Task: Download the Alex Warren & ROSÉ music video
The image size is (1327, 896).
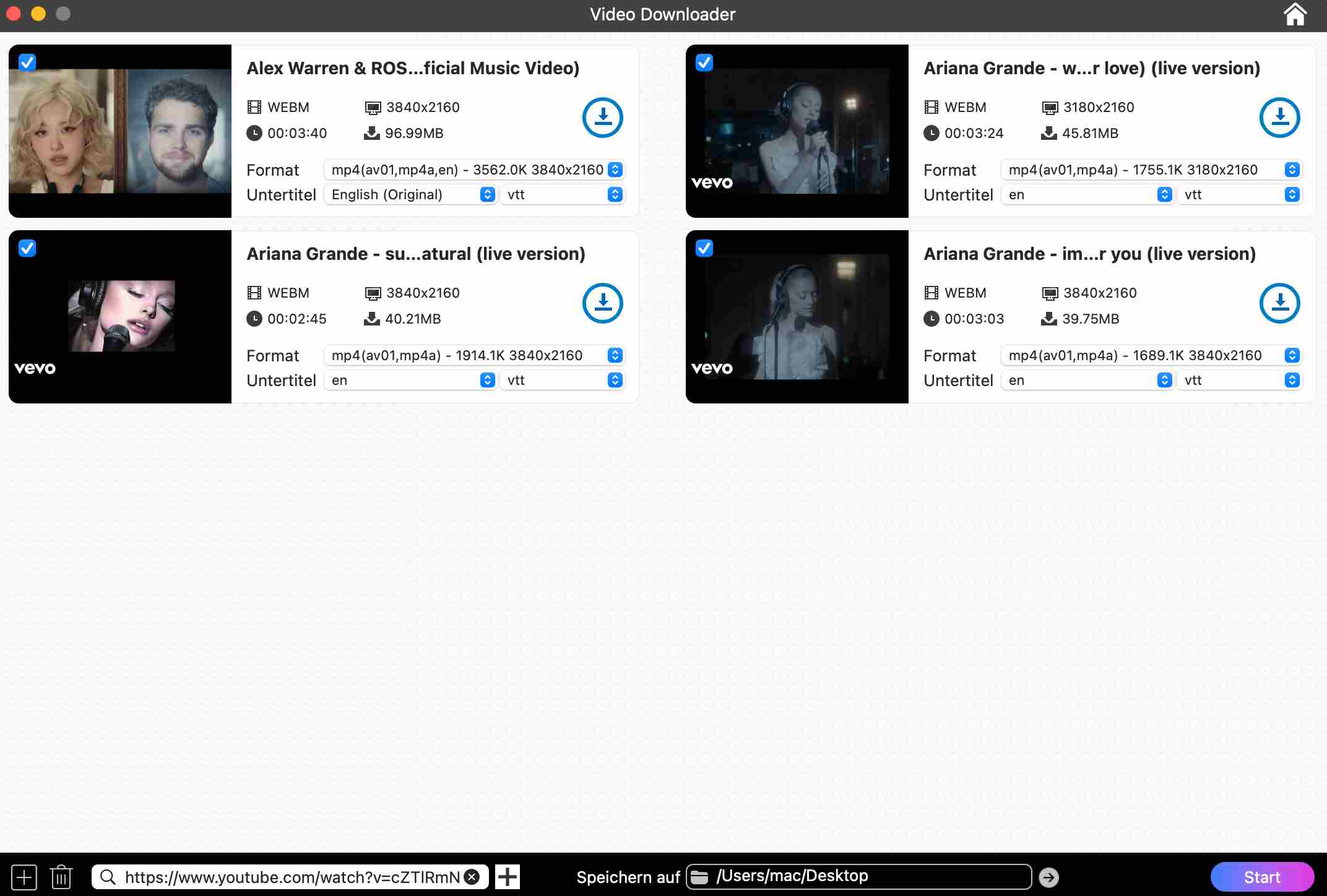Action: (x=602, y=118)
